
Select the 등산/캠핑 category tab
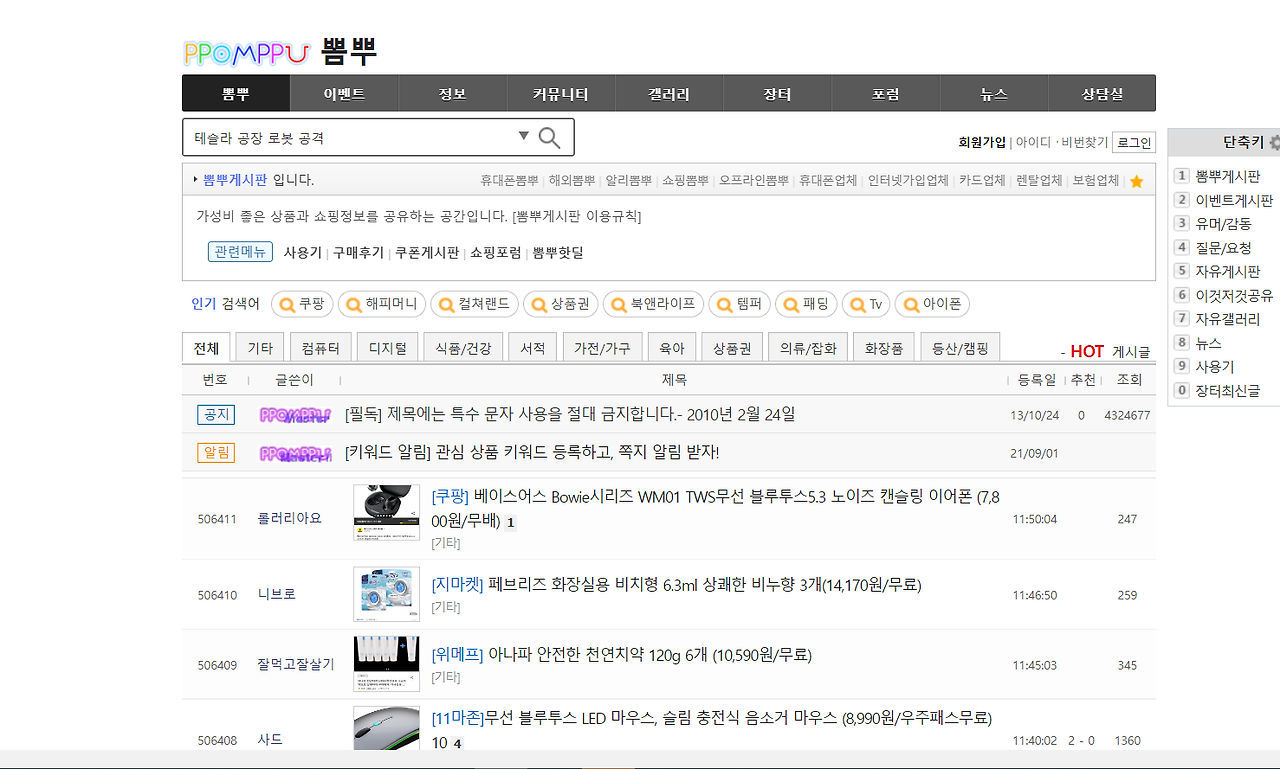click(960, 348)
